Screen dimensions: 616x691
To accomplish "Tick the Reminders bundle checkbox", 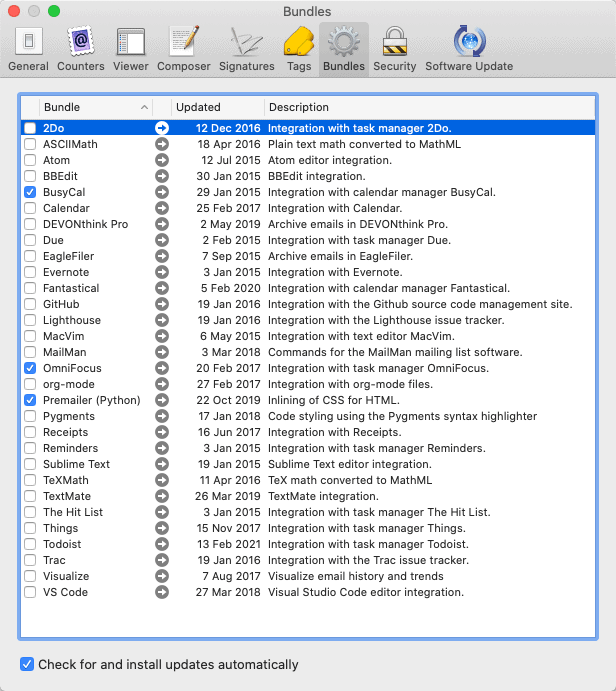I will [30, 448].
